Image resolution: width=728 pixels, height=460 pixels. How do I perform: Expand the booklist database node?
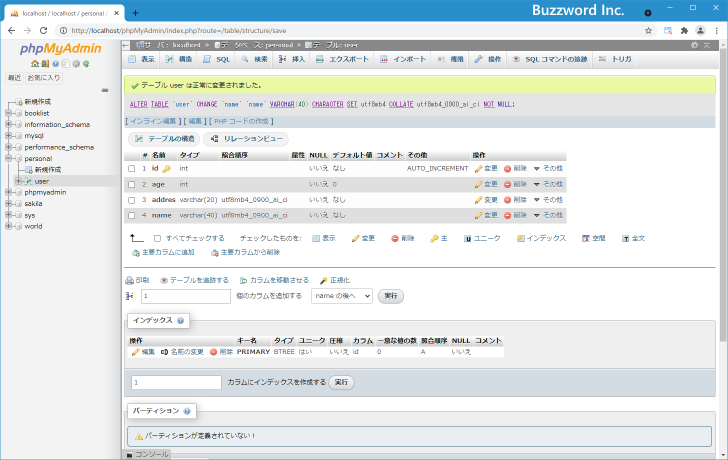coord(8,113)
